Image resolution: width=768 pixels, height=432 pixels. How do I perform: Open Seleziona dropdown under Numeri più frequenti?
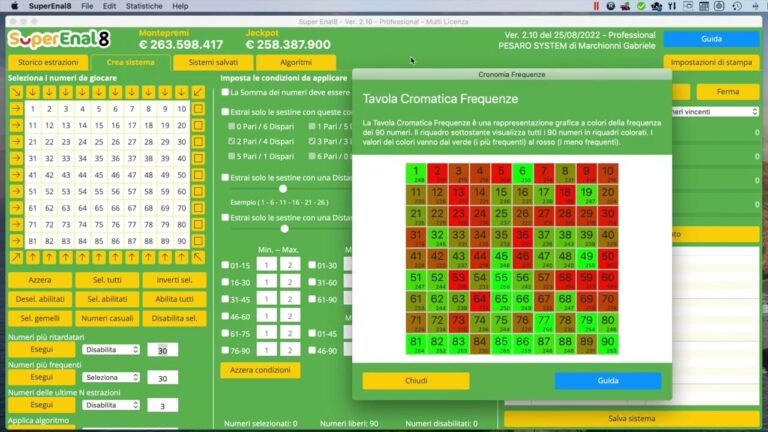point(111,377)
